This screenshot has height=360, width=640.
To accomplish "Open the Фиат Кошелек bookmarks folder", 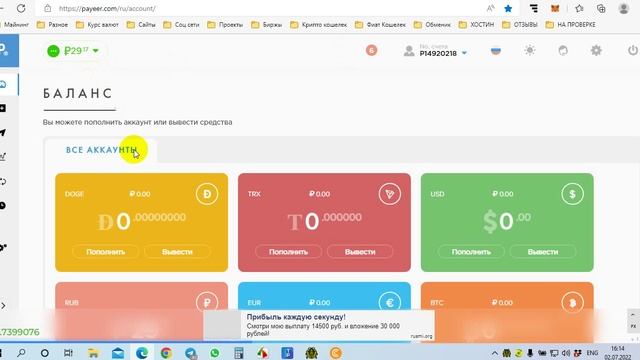I will (380, 24).
